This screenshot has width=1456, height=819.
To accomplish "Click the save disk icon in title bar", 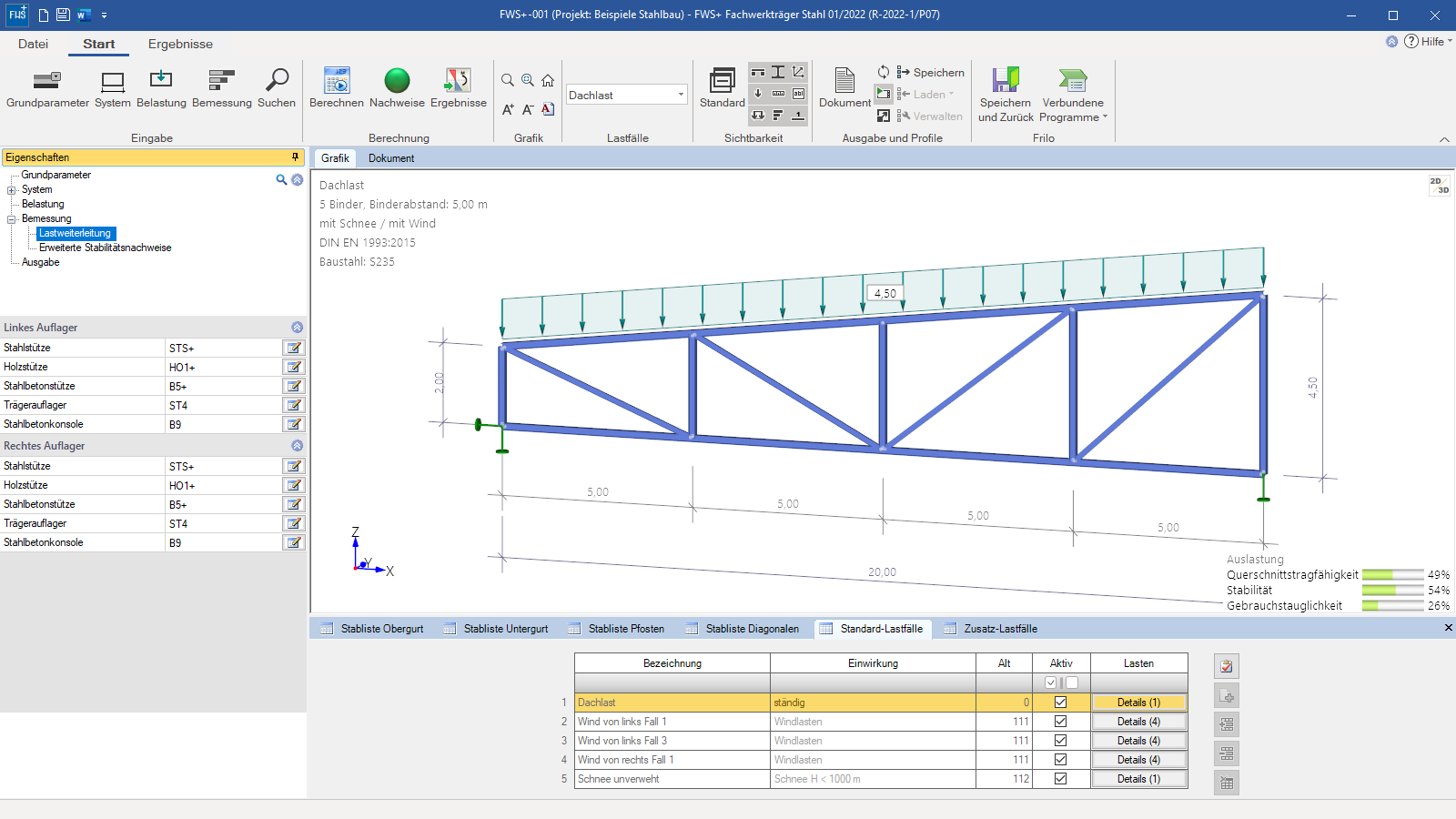I will click(x=63, y=15).
